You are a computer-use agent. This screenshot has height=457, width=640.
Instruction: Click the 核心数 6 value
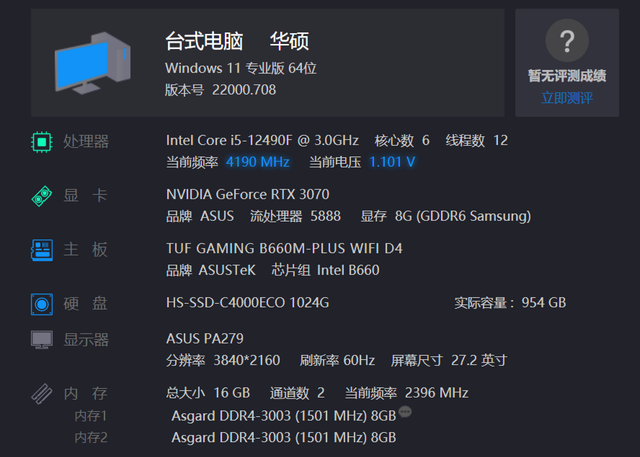click(x=402, y=141)
